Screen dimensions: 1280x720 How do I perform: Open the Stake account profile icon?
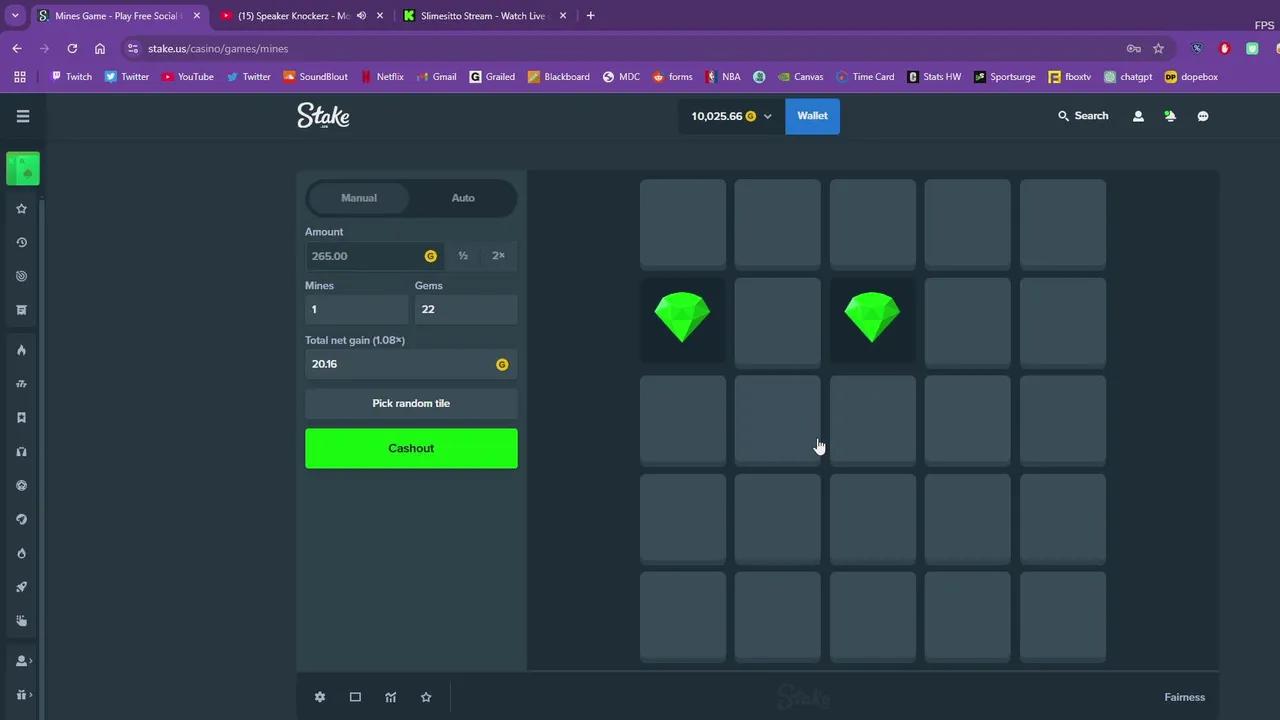pos(1138,116)
